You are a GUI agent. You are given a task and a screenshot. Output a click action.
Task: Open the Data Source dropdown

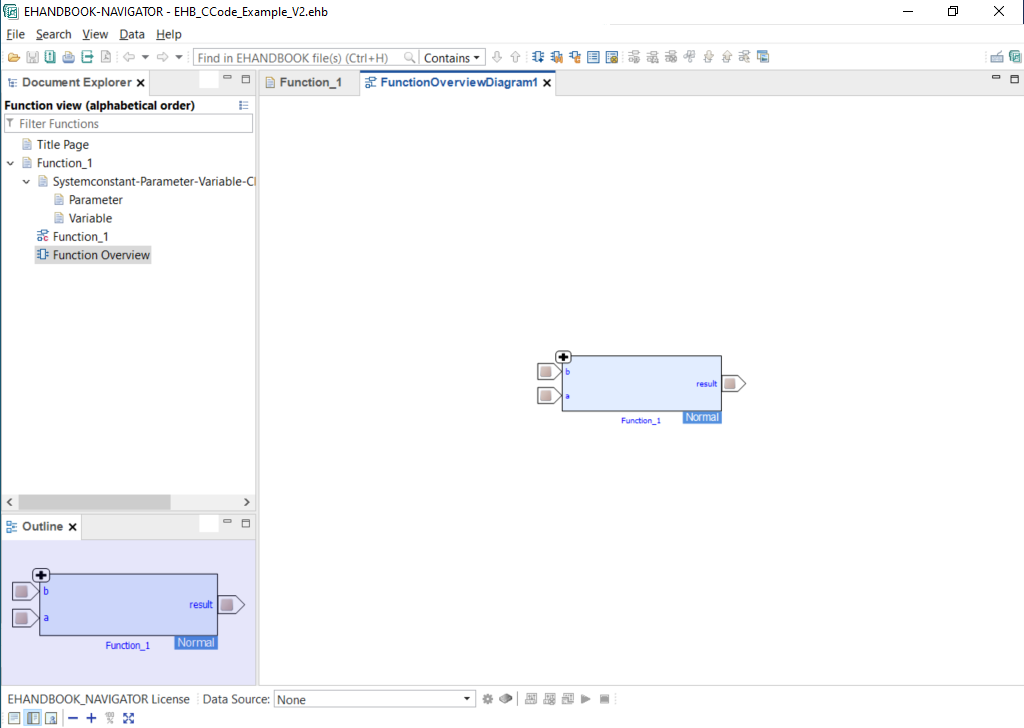tap(374, 699)
